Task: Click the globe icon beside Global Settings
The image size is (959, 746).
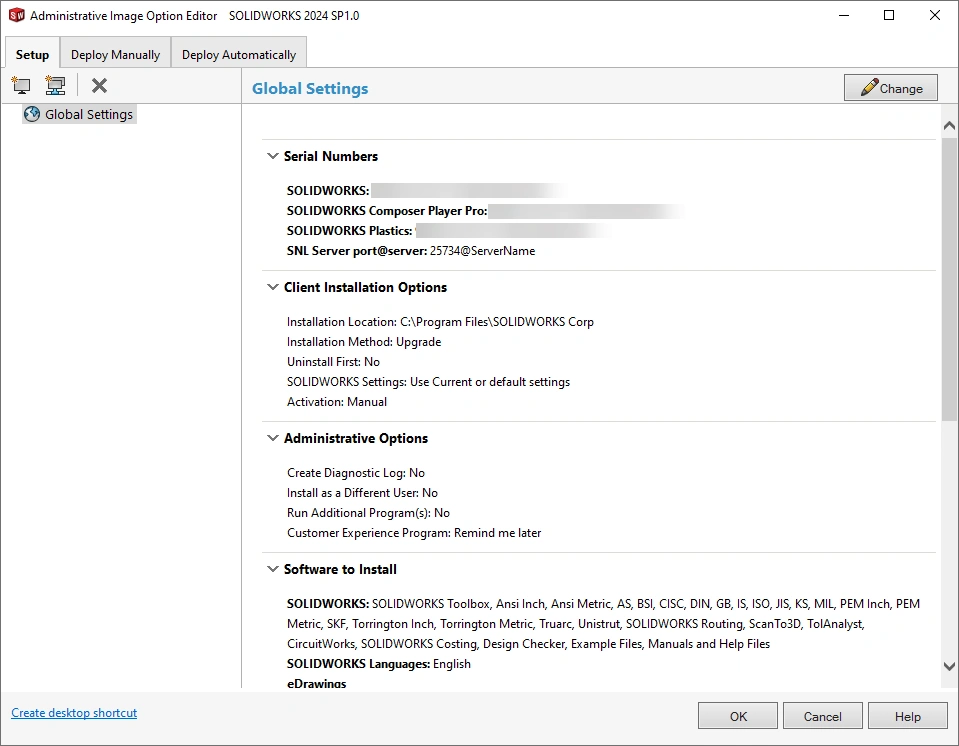Action: pos(32,114)
